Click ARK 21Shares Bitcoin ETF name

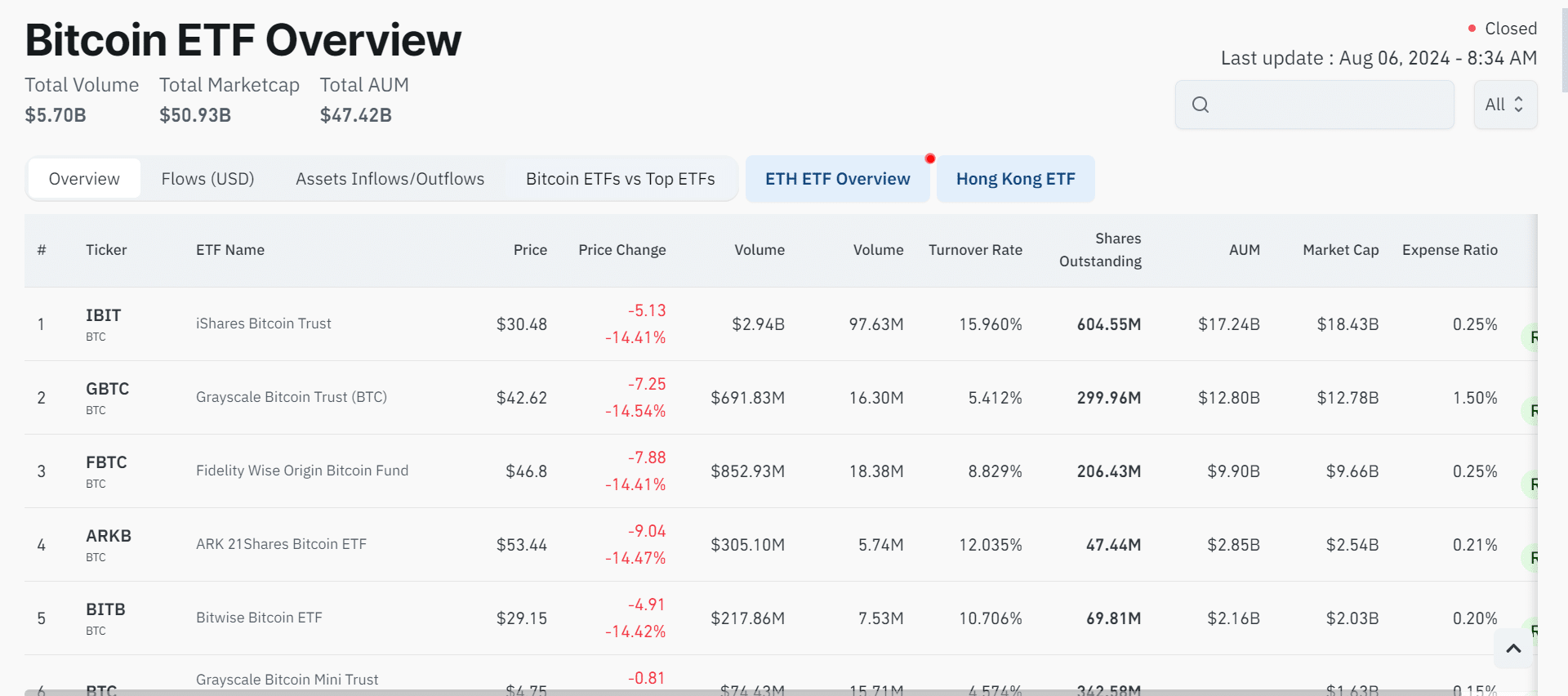coord(281,544)
